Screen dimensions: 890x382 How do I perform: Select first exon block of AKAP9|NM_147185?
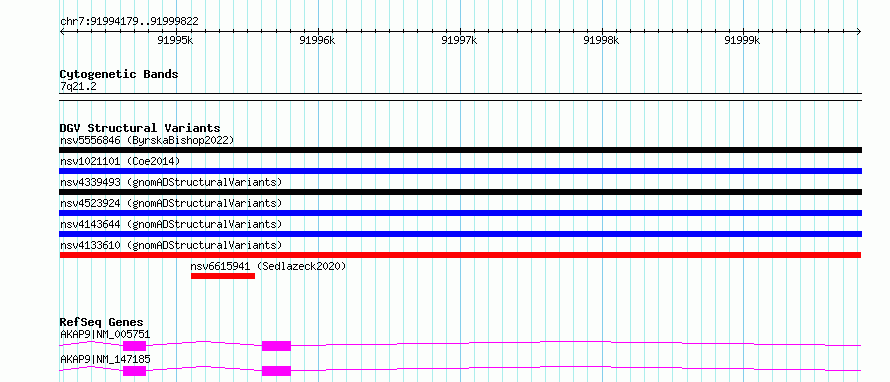tap(135, 371)
